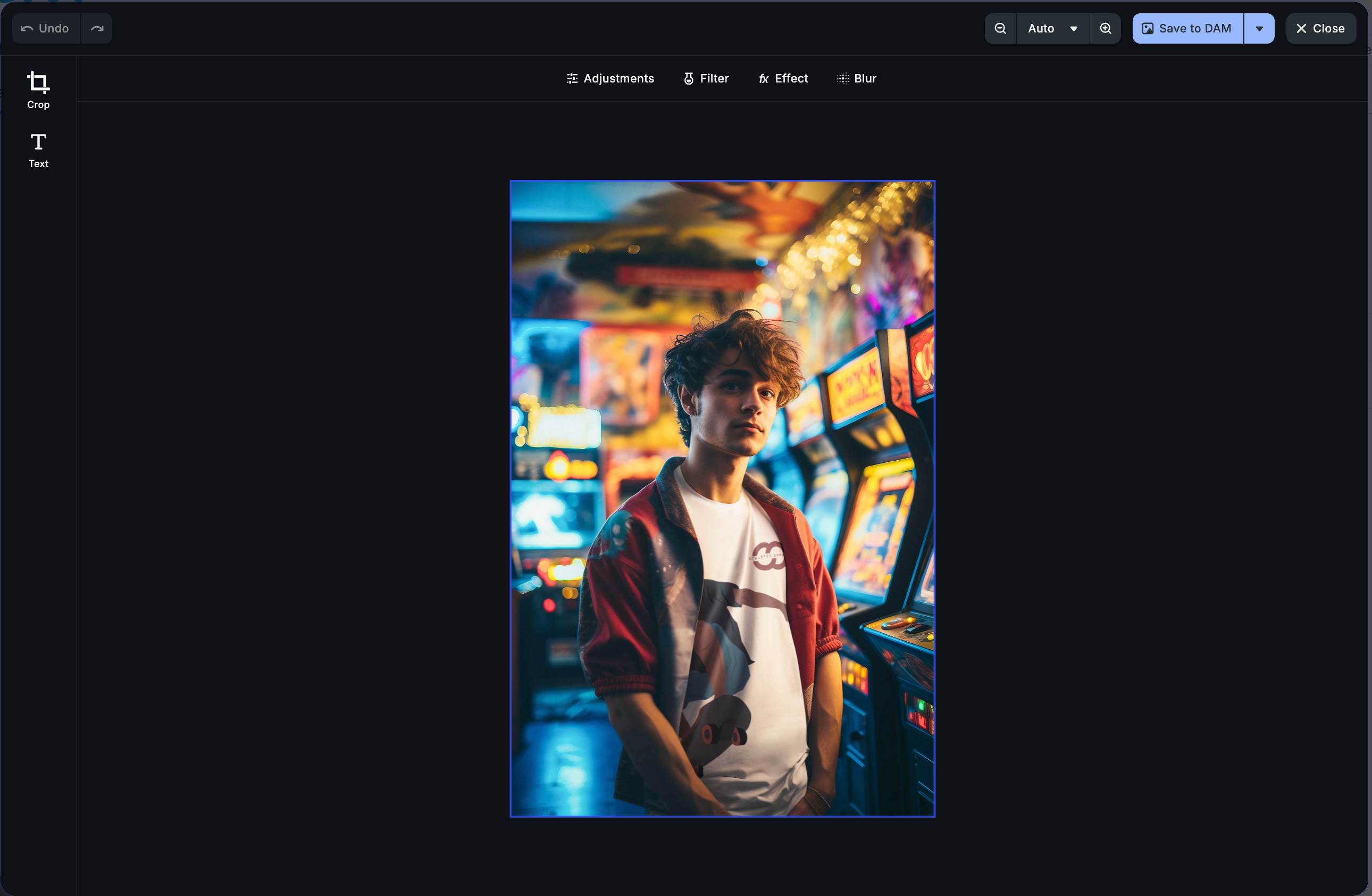Click the redo arrow icon
Viewport: 1372px width, 896px height.
pos(97,28)
